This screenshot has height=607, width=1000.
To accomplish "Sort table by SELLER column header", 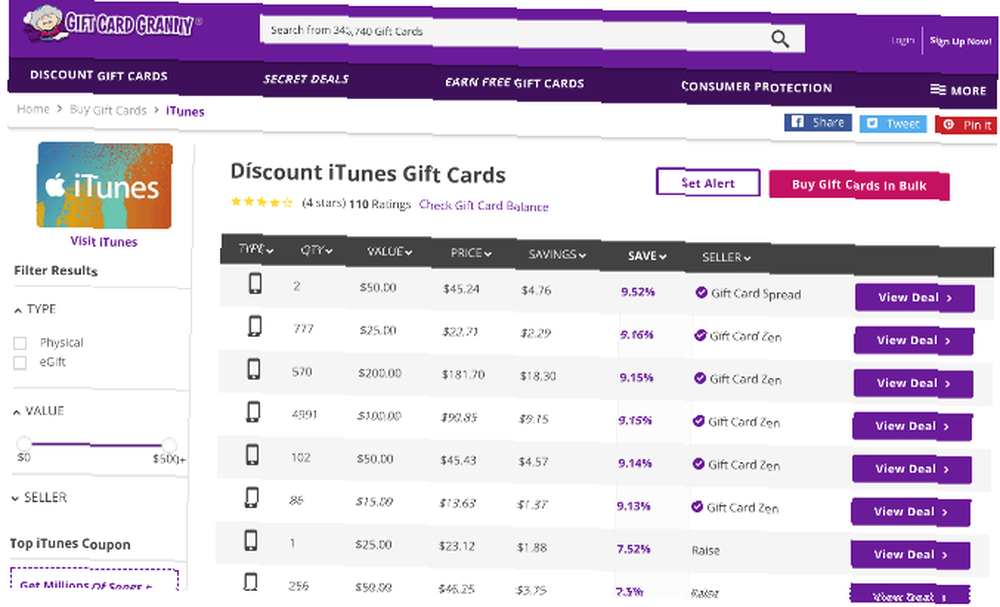I will click(x=726, y=257).
